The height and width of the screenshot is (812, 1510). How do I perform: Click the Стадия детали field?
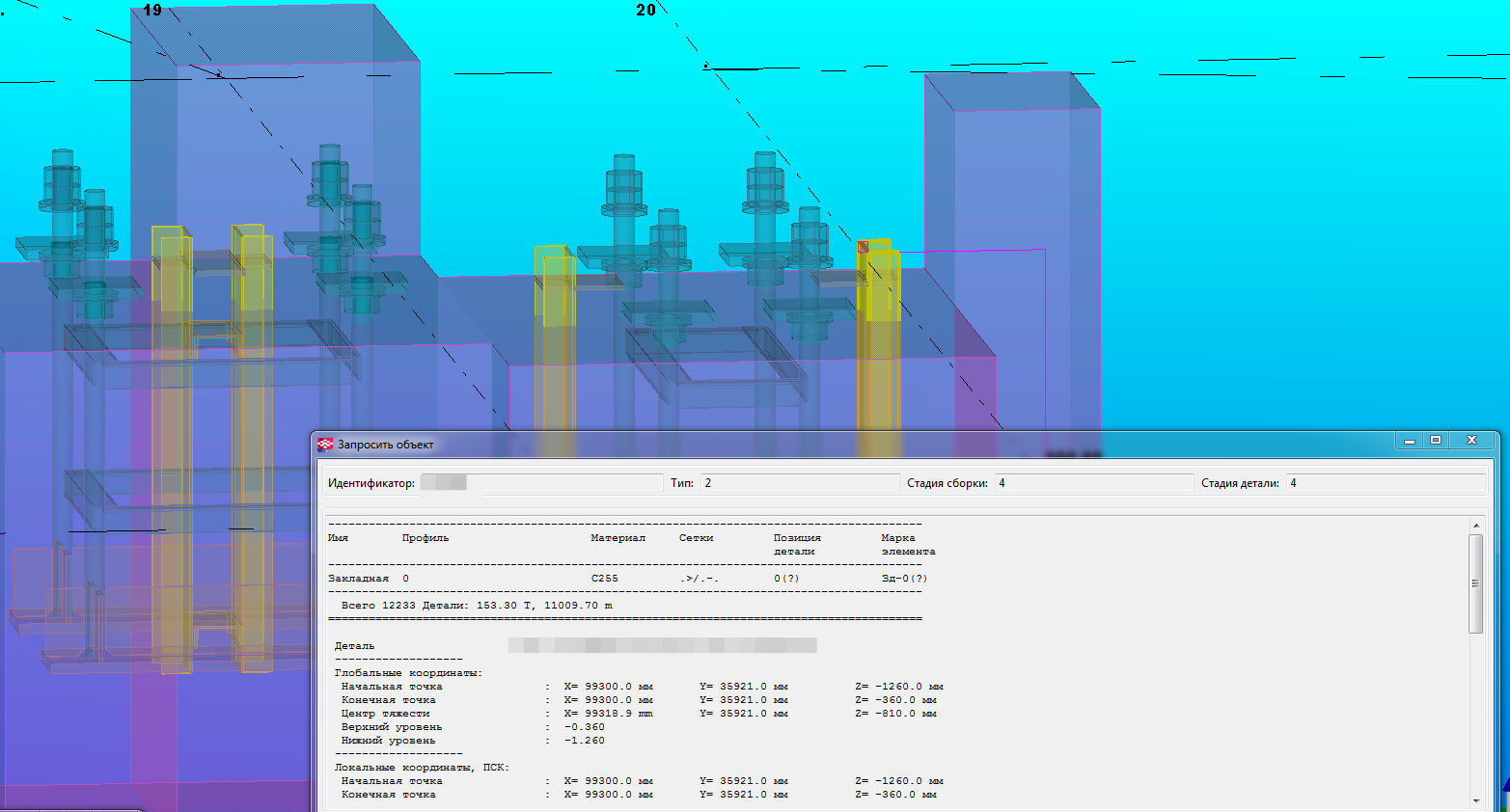tap(1386, 482)
